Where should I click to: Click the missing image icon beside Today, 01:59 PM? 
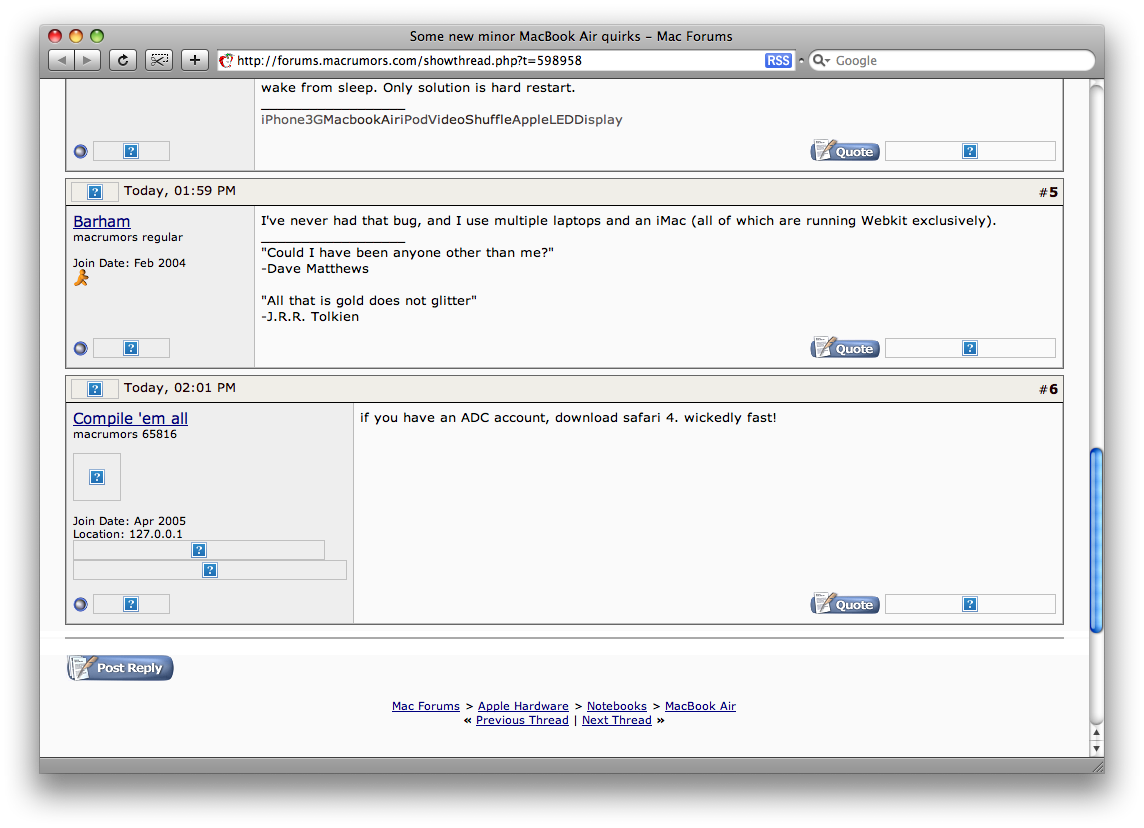95,192
